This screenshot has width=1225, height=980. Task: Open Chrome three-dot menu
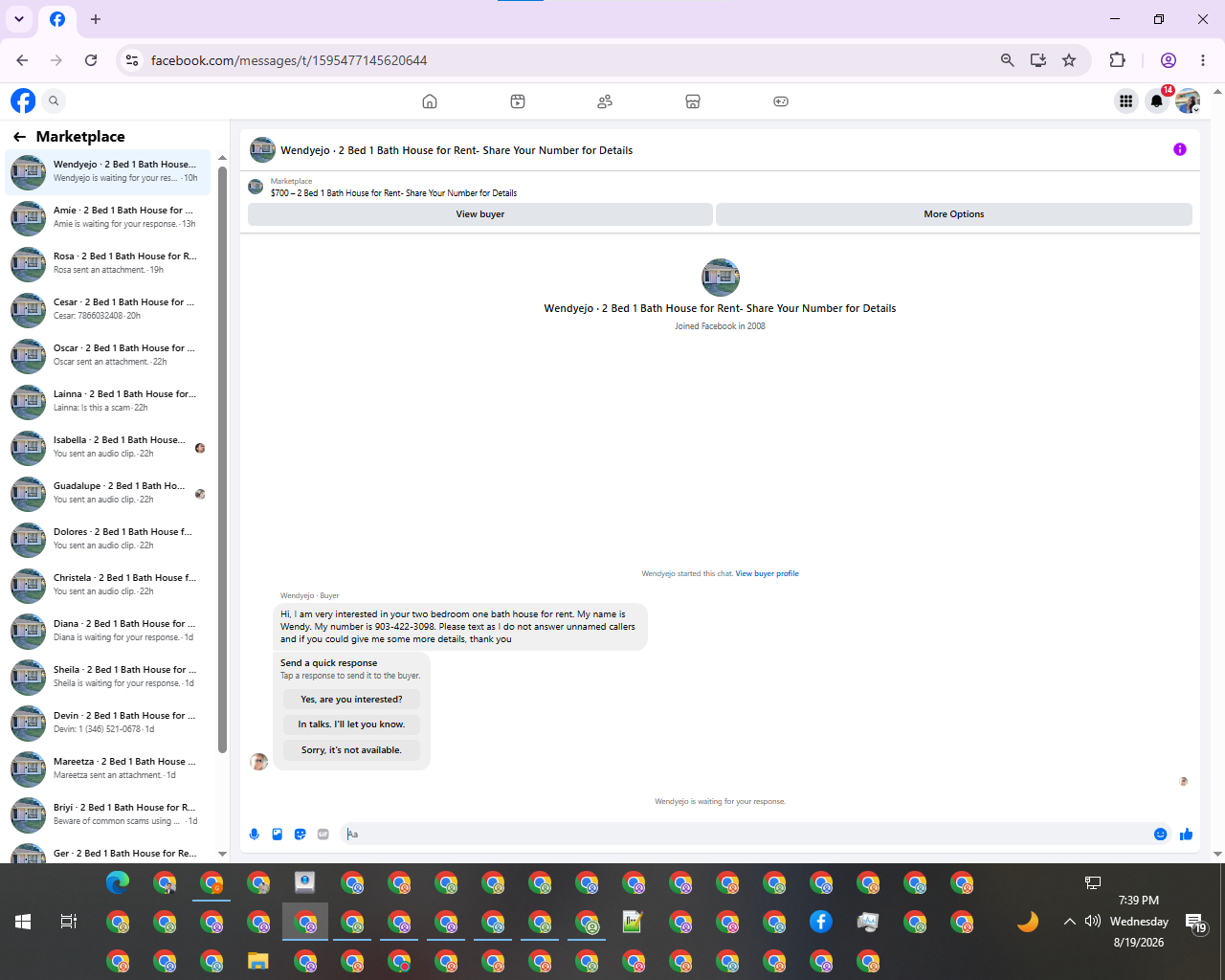click(1203, 60)
